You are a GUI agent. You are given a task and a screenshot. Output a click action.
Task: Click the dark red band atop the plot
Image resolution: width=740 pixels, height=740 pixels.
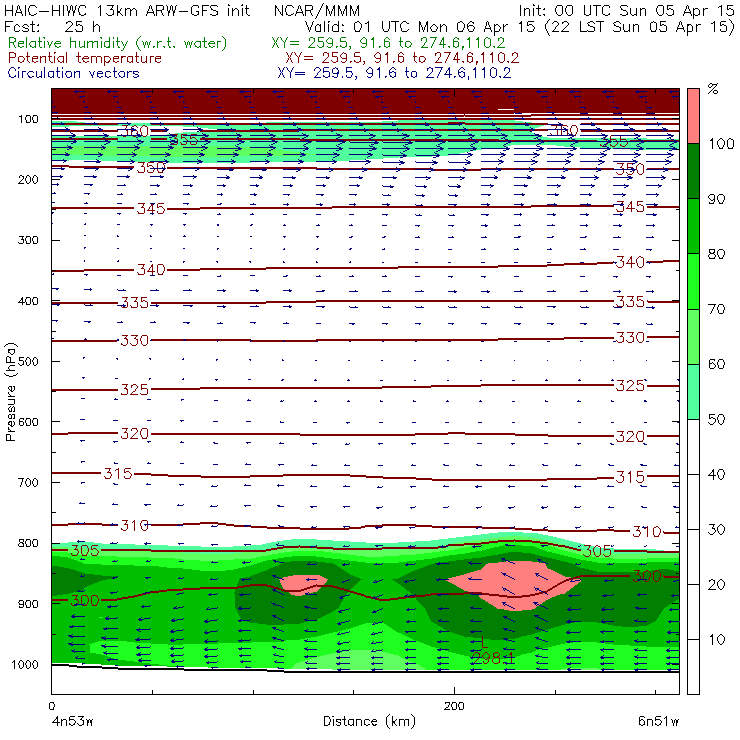(x=365, y=101)
